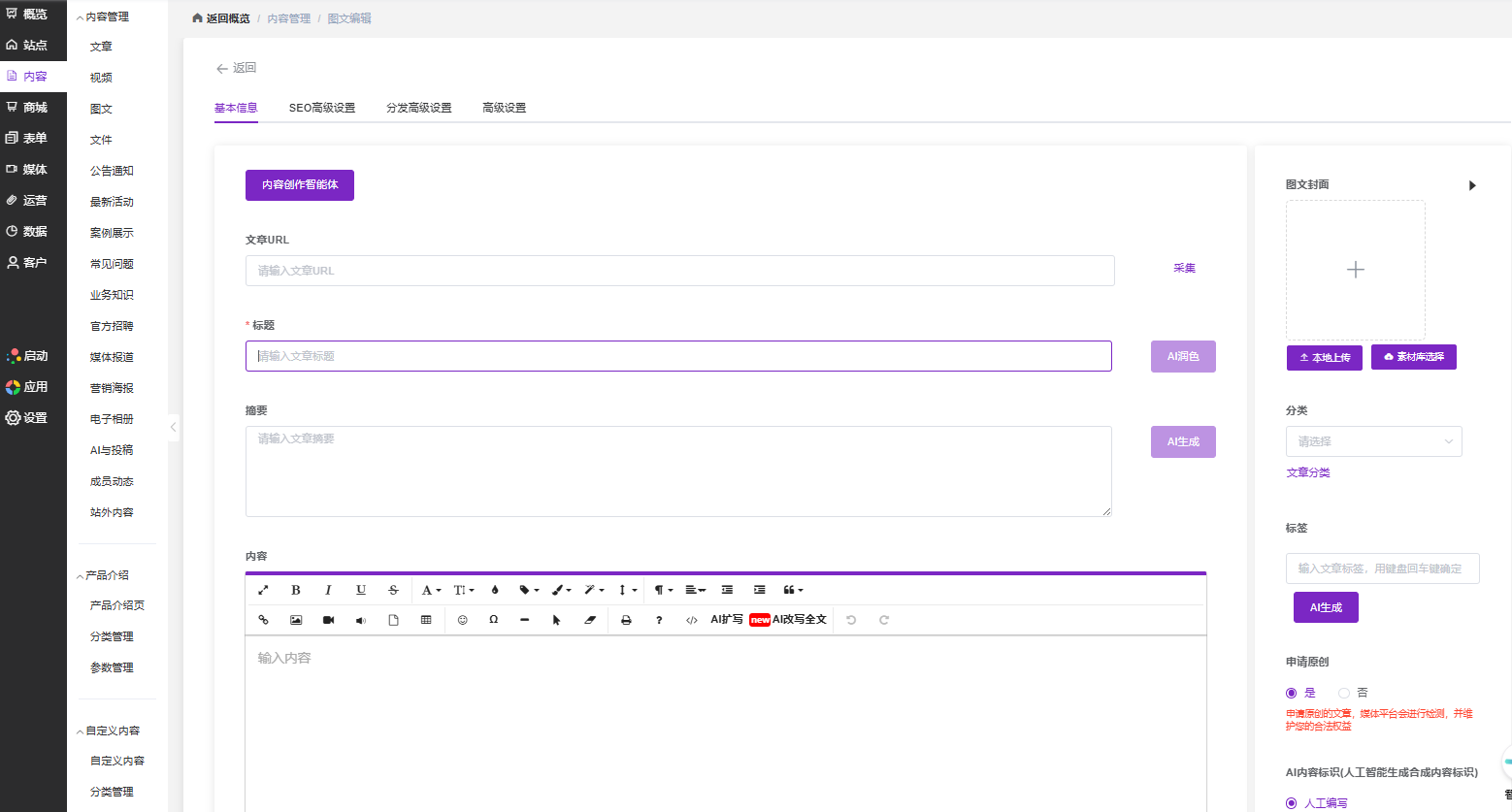Collapse the 自定义内容 sidebar group

pyautogui.click(x=108, y=731)
